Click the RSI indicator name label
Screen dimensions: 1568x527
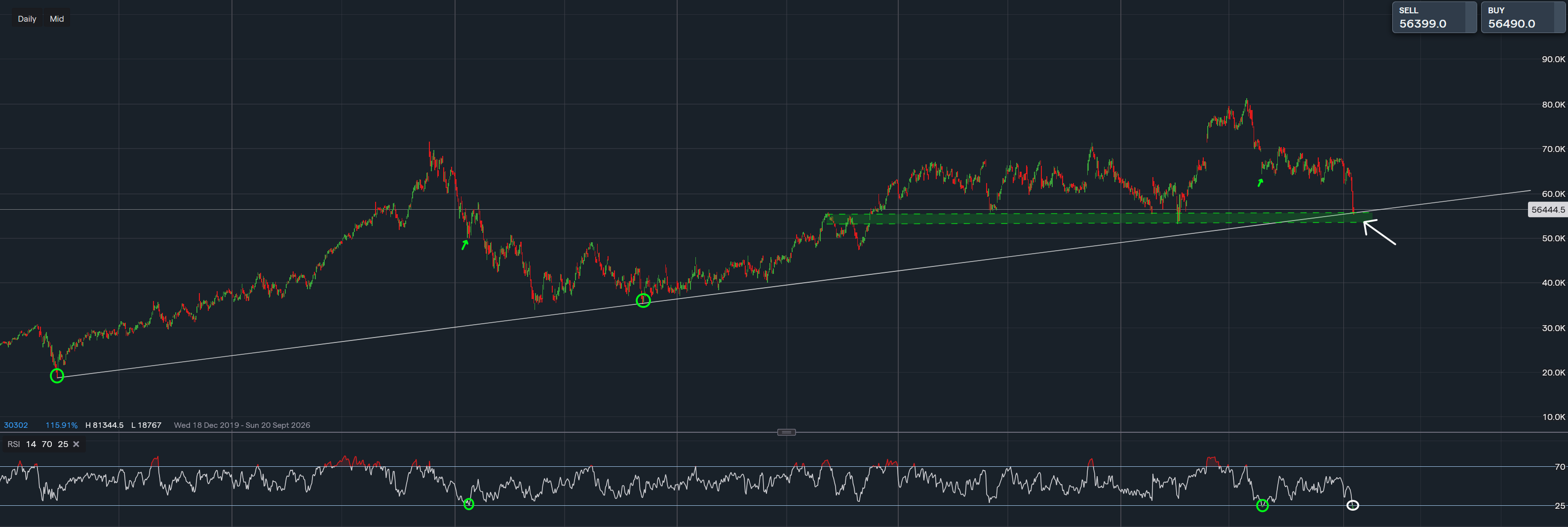[x=13, y=444]
